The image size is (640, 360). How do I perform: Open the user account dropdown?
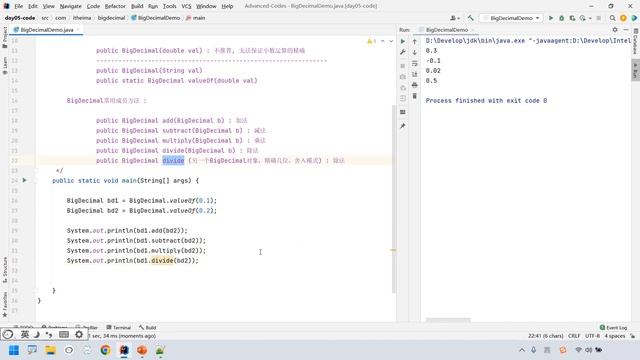tap(455, 18)
